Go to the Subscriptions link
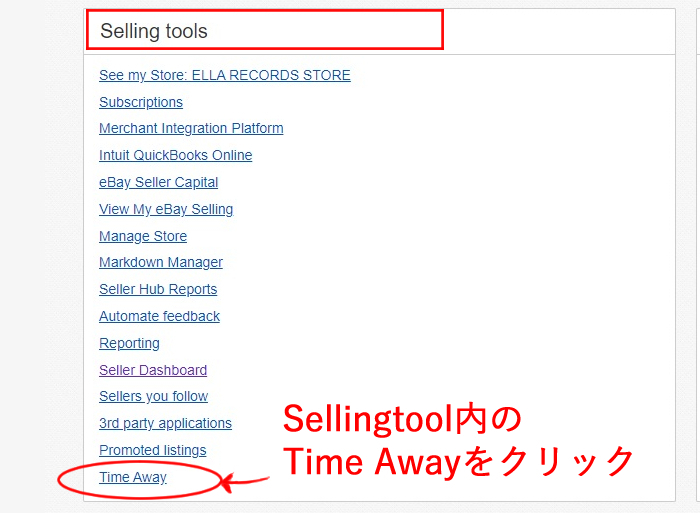Screen dimensions: 700x513 tap(141, 102)
